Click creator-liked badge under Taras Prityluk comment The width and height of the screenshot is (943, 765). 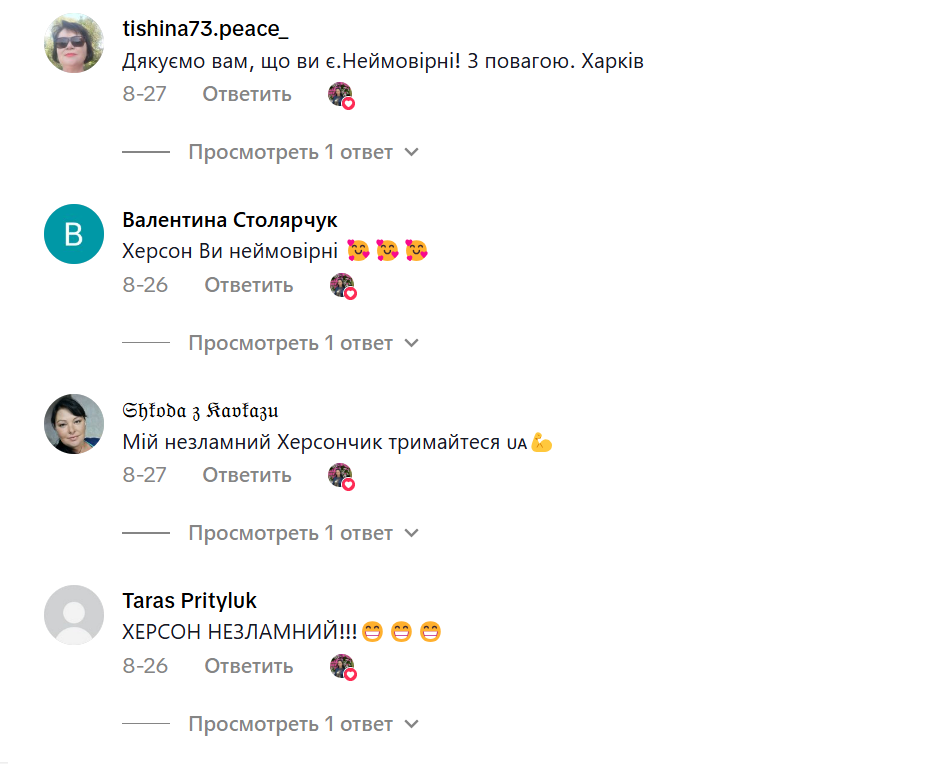(x=343, y=667)
